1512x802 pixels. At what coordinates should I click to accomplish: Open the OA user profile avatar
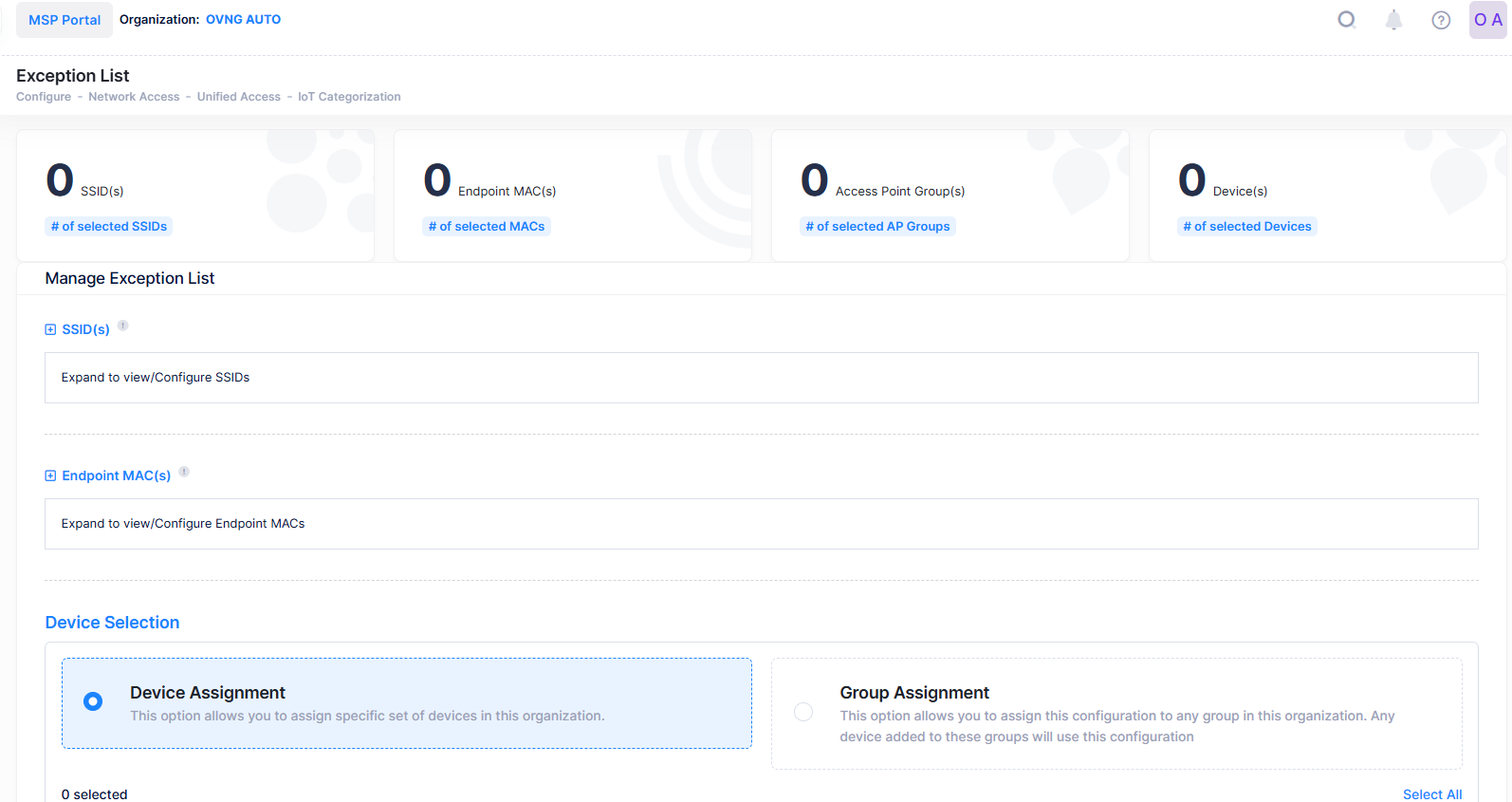[1487, 20]
